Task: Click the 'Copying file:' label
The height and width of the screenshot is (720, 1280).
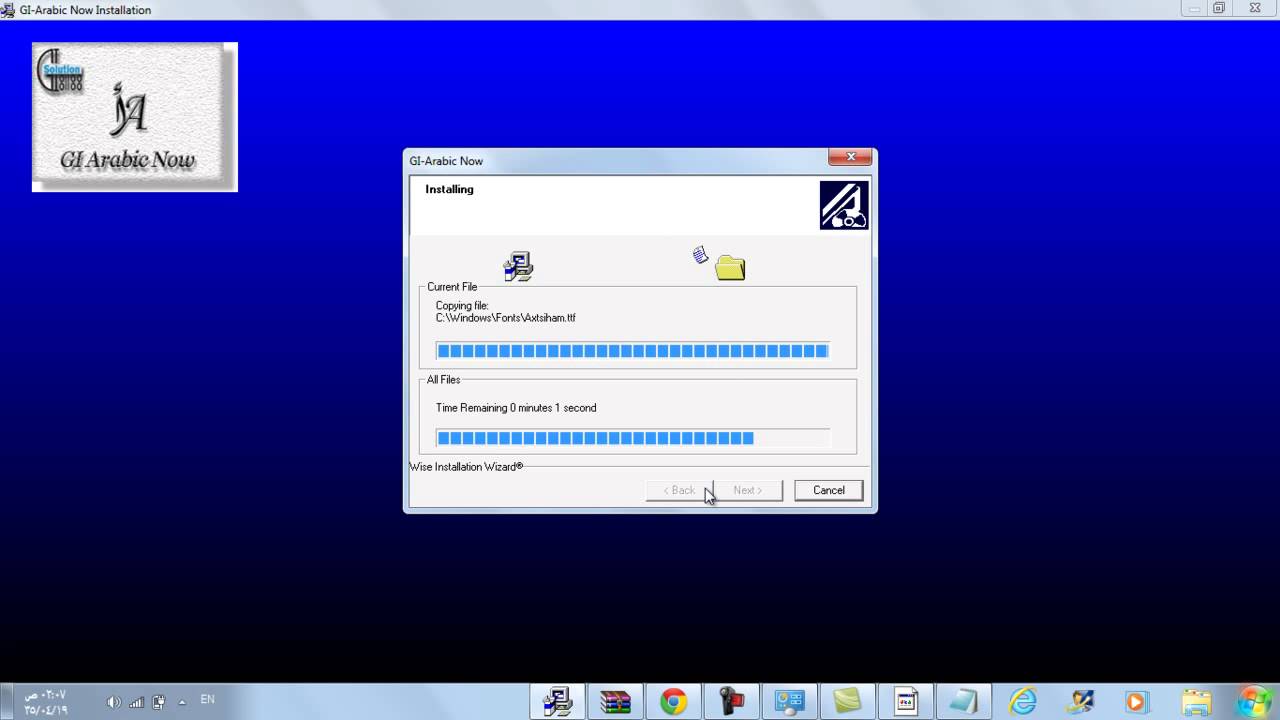Action: click(462, 306)
